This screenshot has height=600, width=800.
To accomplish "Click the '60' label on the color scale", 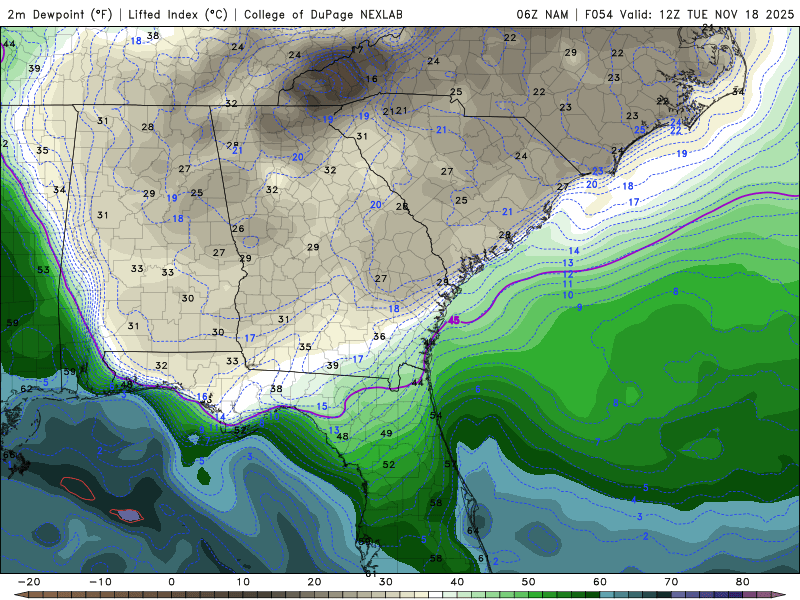I will pos(600,582).
